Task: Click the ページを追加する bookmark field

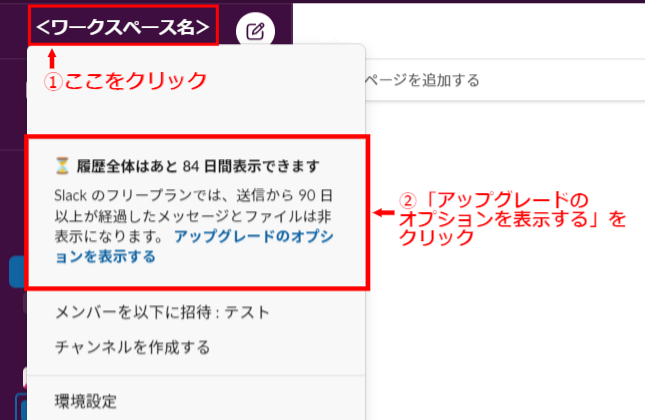Action: pyautogui.click(x=505, y=80)
